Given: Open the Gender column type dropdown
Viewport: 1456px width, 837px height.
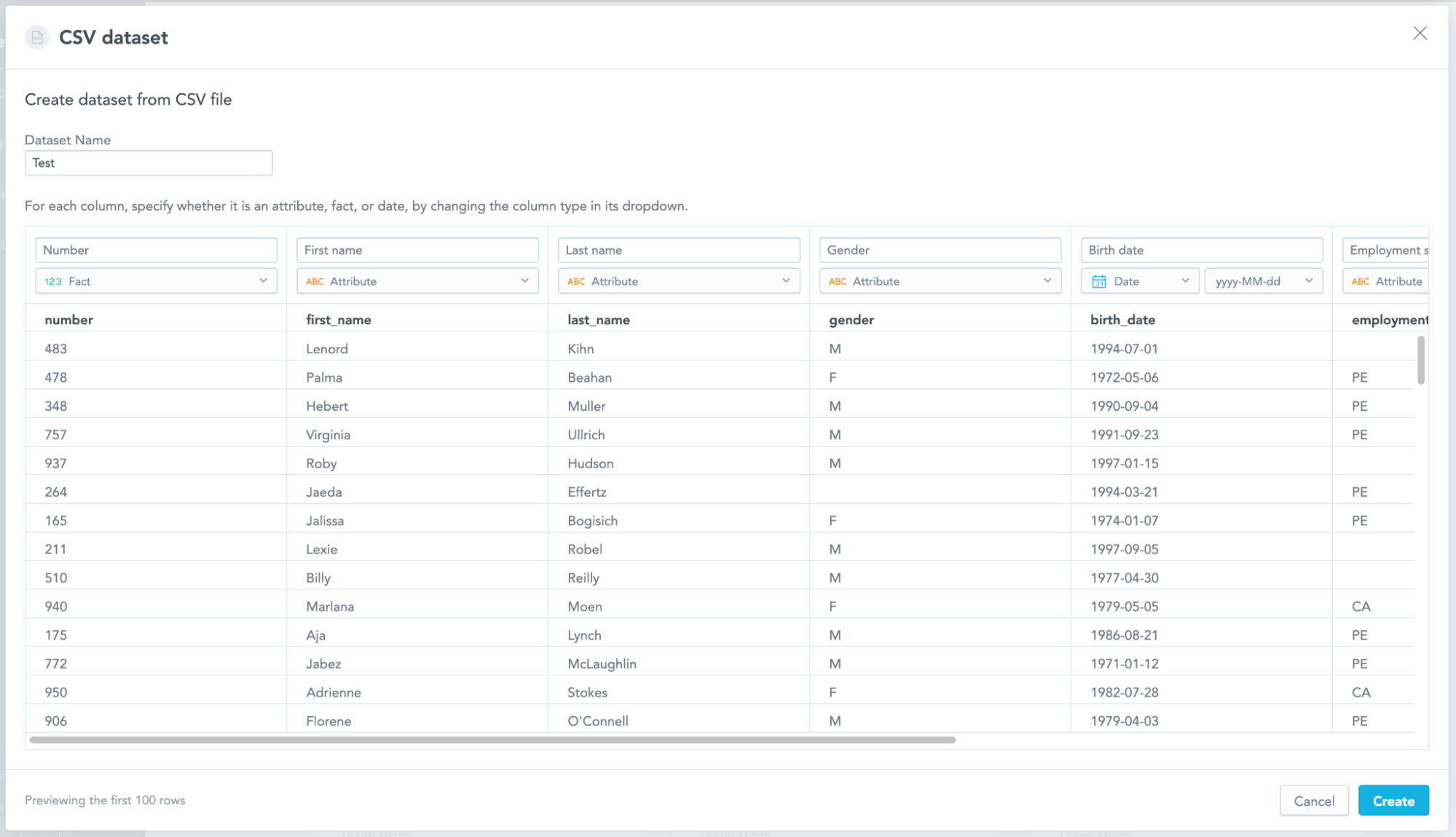Looking at the screenshot, I should (1049, 280).
